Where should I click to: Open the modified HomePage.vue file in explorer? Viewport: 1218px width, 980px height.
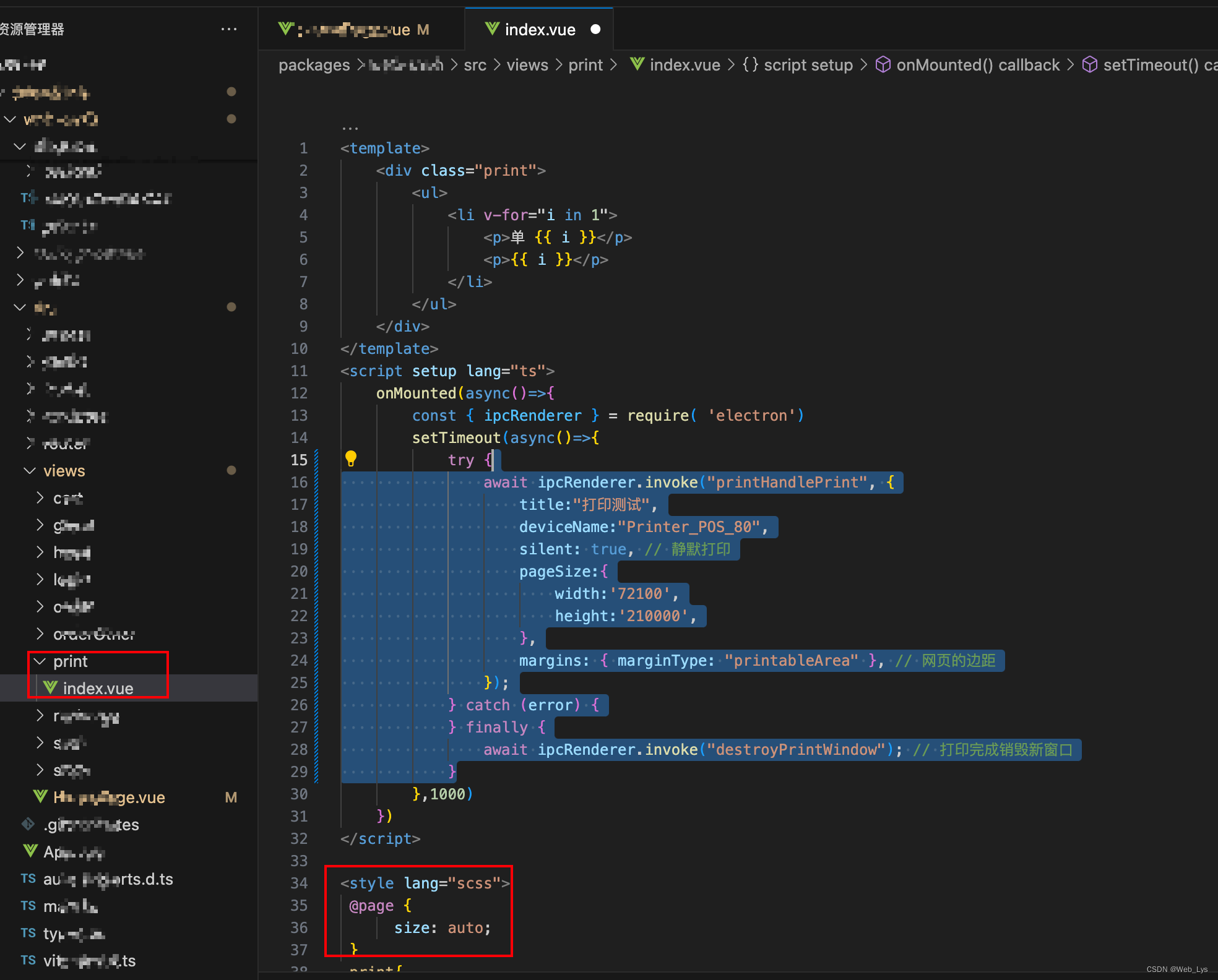pos(129,797)
